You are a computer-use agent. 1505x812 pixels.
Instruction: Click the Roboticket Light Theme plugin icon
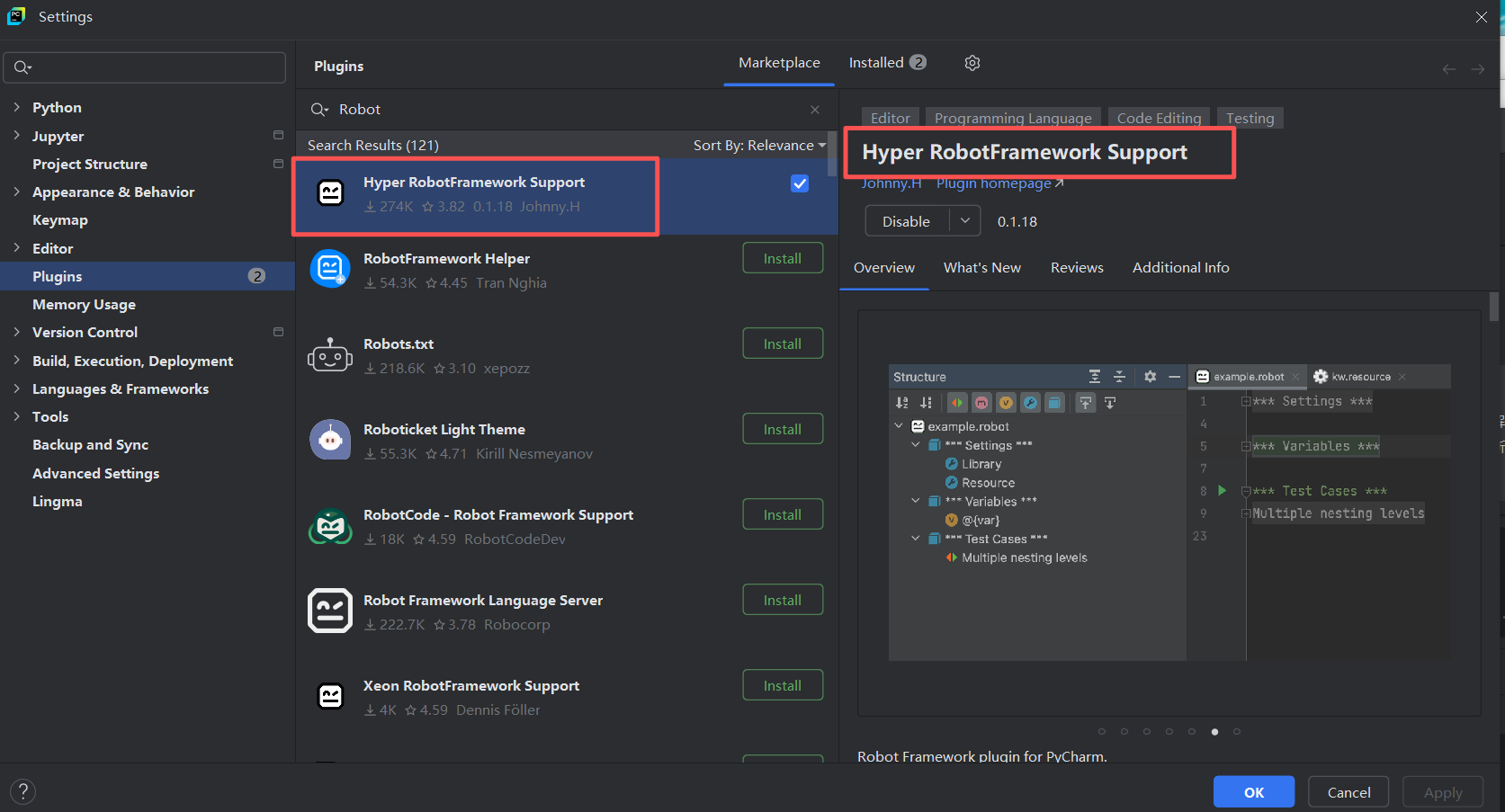click(330, 440)
